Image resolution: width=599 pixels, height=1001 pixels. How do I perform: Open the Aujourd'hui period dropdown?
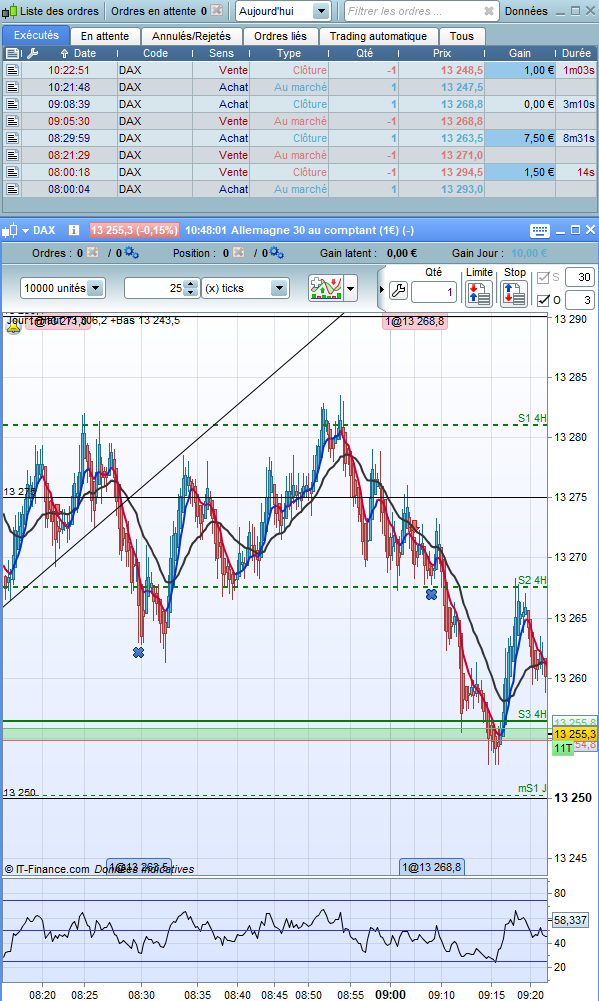point(283,11)
